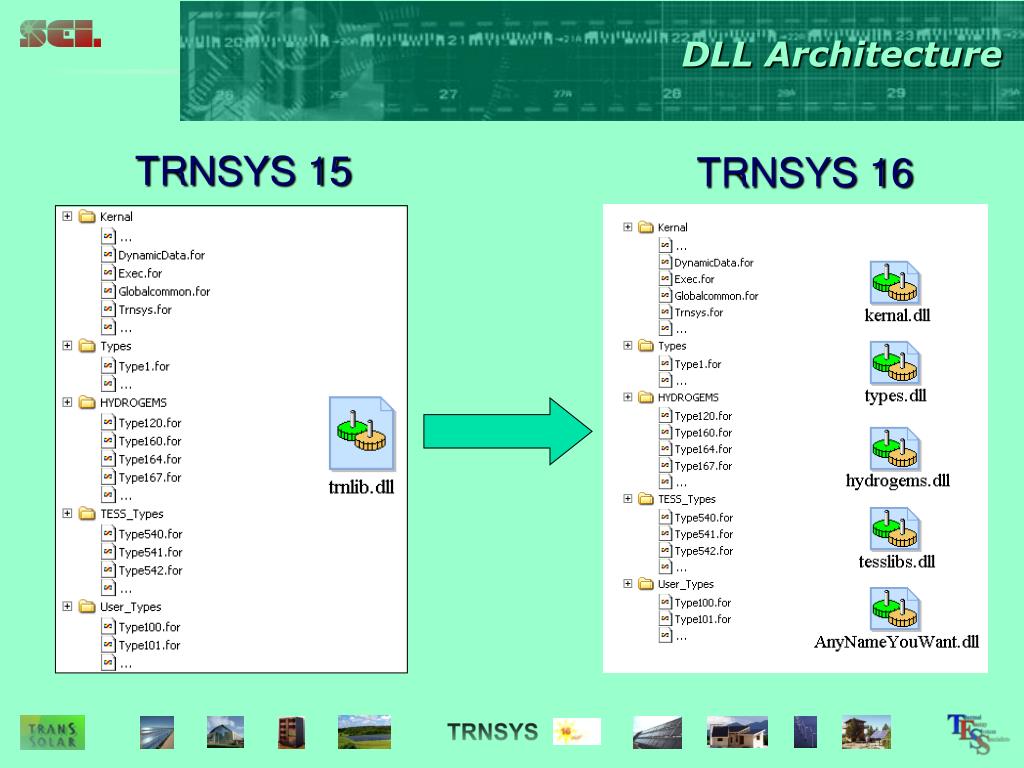Expand the Kernal node in TRNSYS 16 tree

point(628,227)
